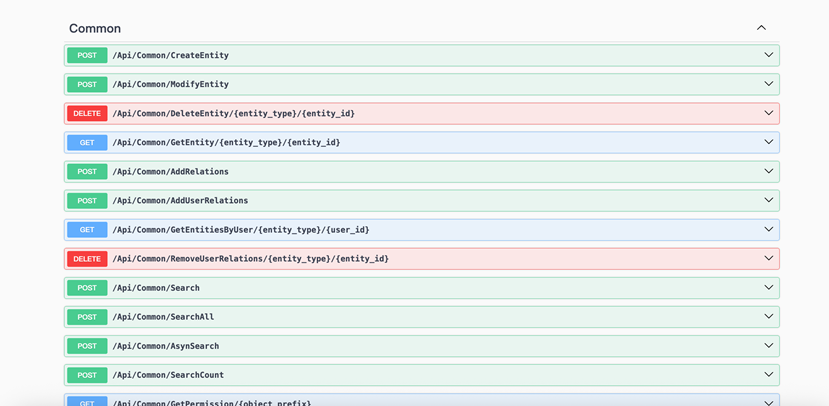The height and width of the screenshot is (406, 829).
Task: Click DELETE badge for RemoveUserRelations
Action: [x=87, y=259]
